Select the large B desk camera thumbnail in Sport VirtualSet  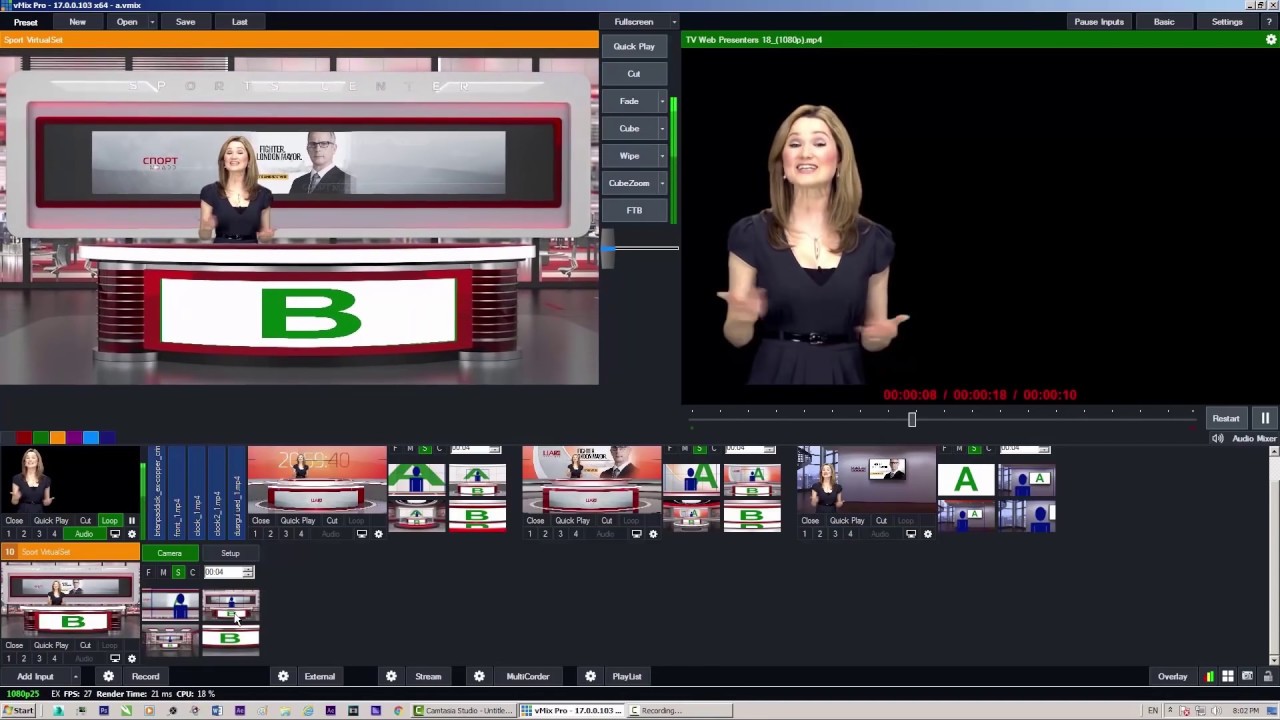tap(231, 638)
